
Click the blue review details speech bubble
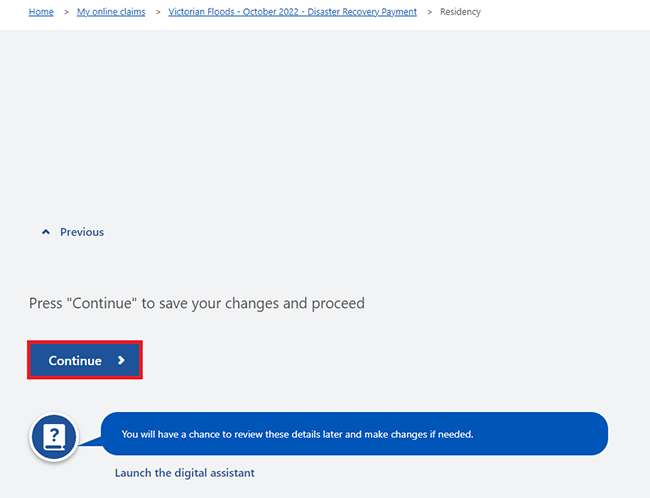pyautogui.click(x=354, y=434)
